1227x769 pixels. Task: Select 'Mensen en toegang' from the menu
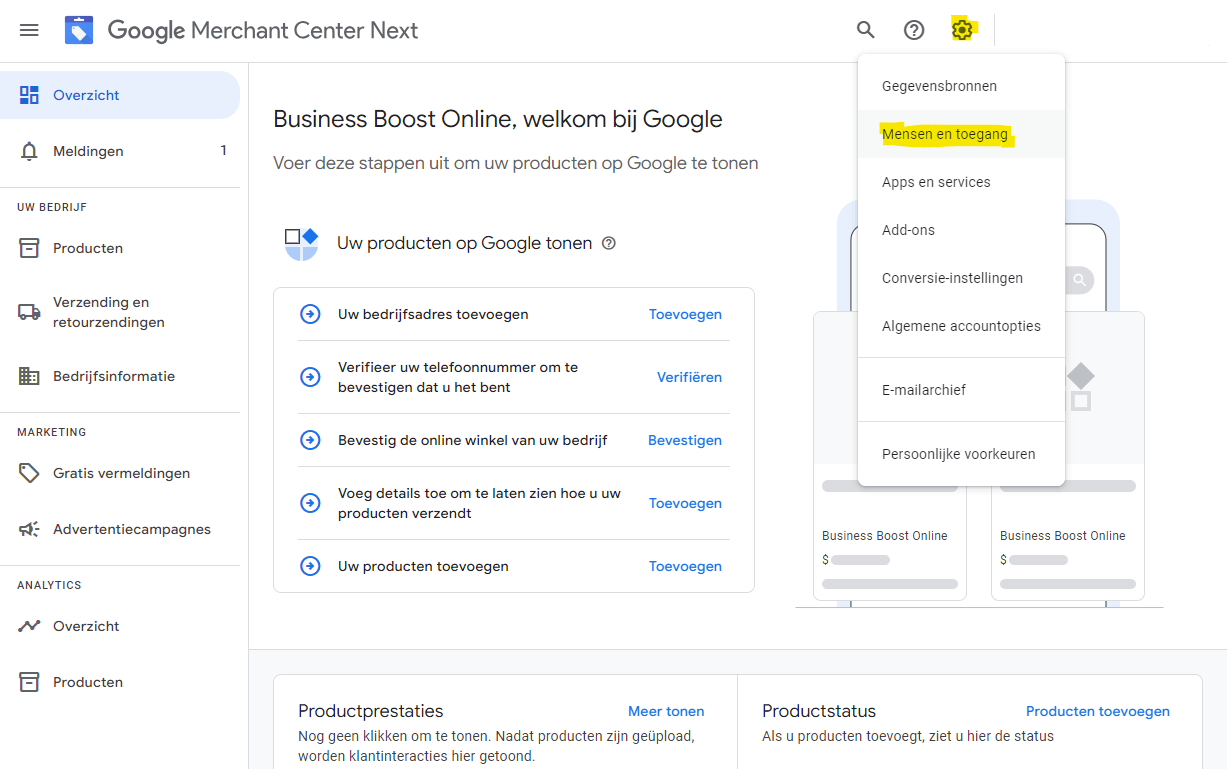coord(945,133)
